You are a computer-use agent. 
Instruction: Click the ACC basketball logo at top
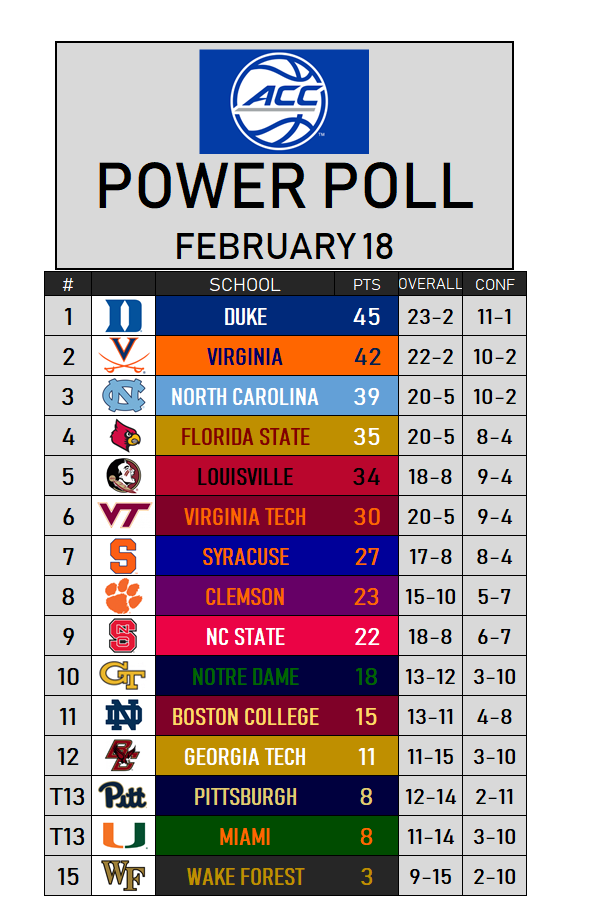284,100
